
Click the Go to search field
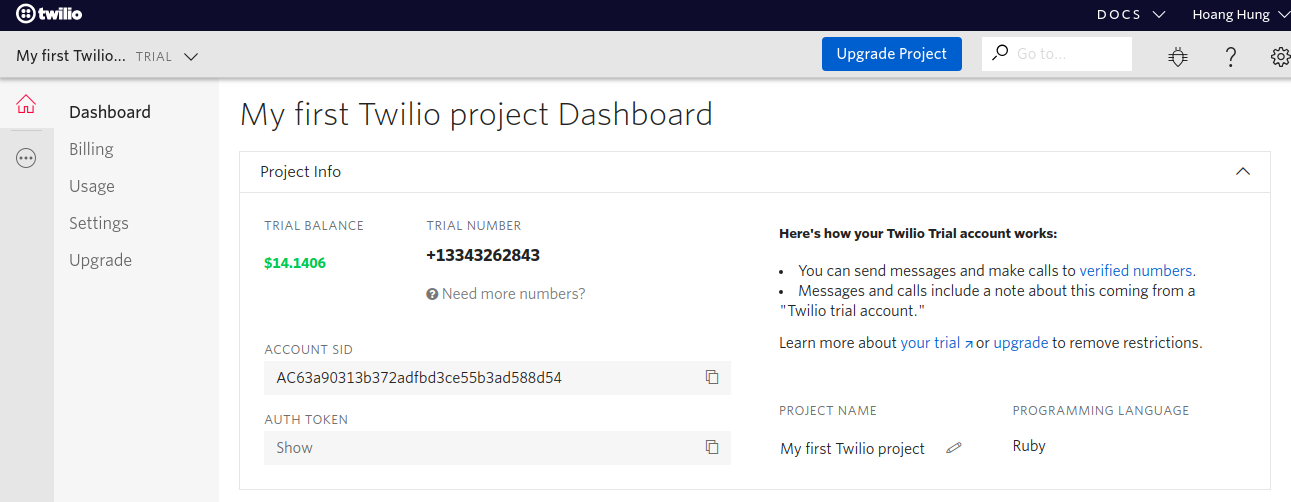coord(1068,54)
